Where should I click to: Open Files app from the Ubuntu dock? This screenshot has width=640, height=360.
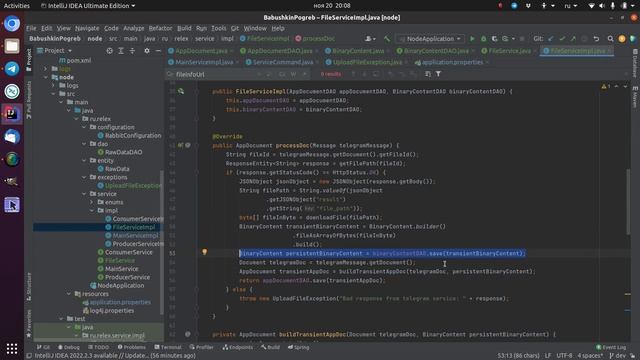coord(12,46)
